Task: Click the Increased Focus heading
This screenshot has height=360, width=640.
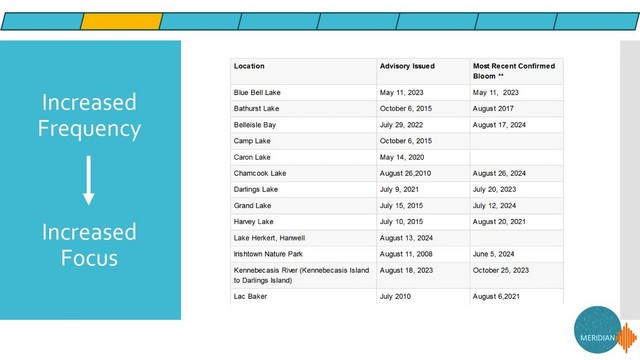Action: pos(89,245)
